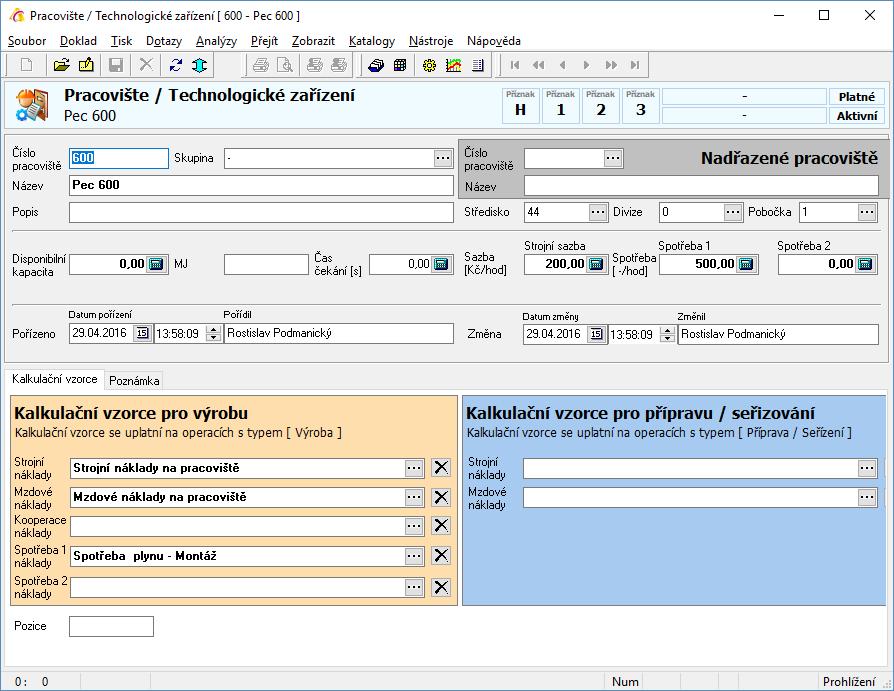Viewport: 894px width, 691px height.
Task: Open the Doklad menu
Action: (78, 41)
